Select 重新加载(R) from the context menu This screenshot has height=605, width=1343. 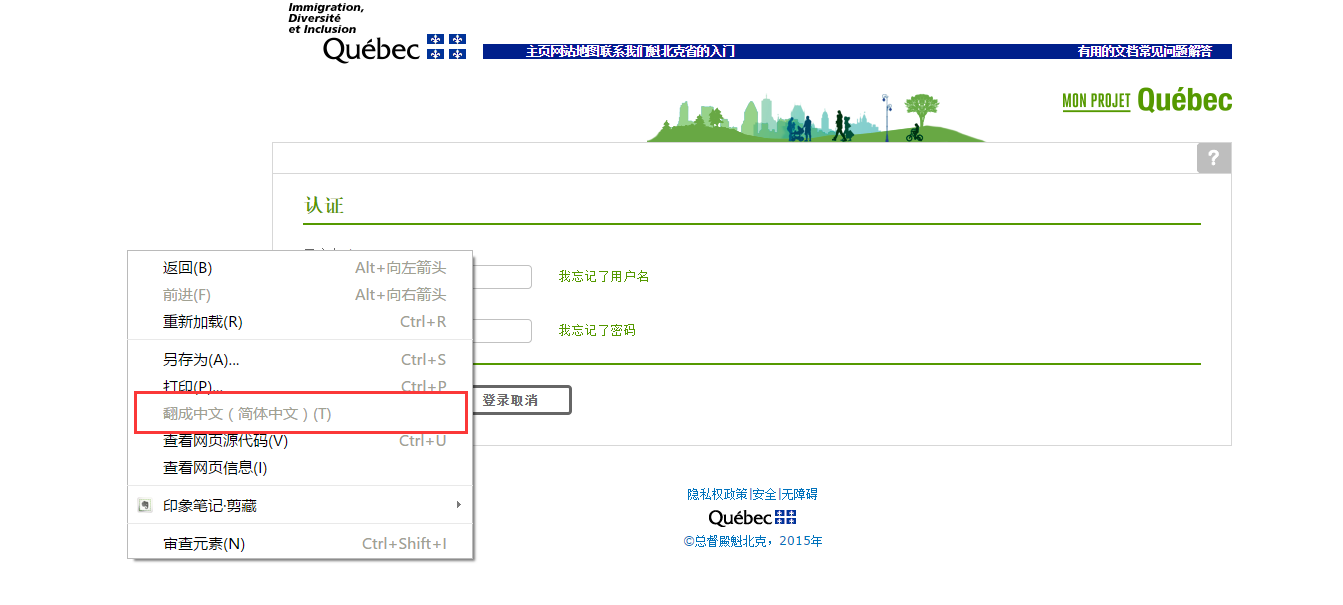(x=203, y=322)
